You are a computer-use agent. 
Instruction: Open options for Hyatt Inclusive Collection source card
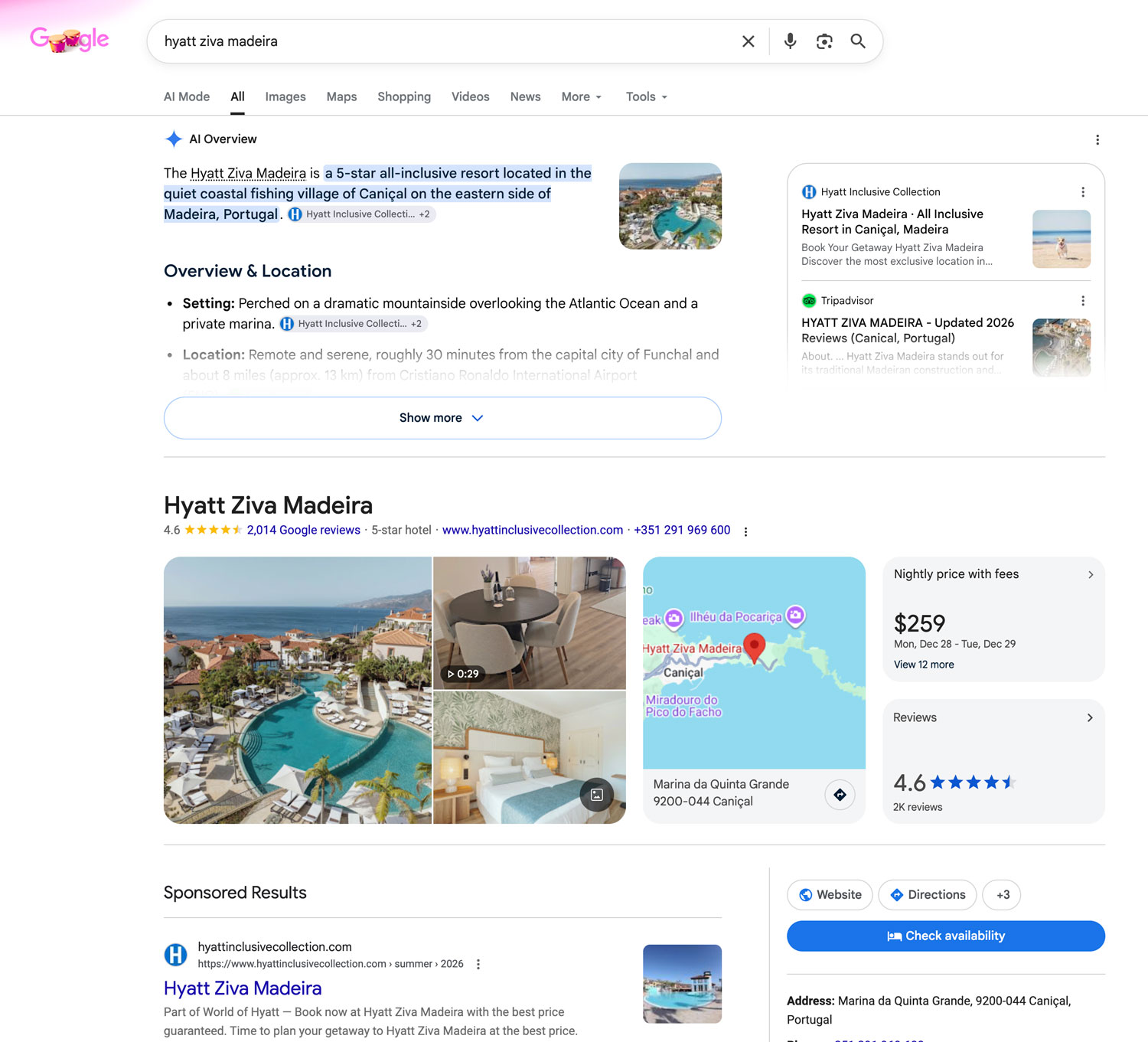1082,192
